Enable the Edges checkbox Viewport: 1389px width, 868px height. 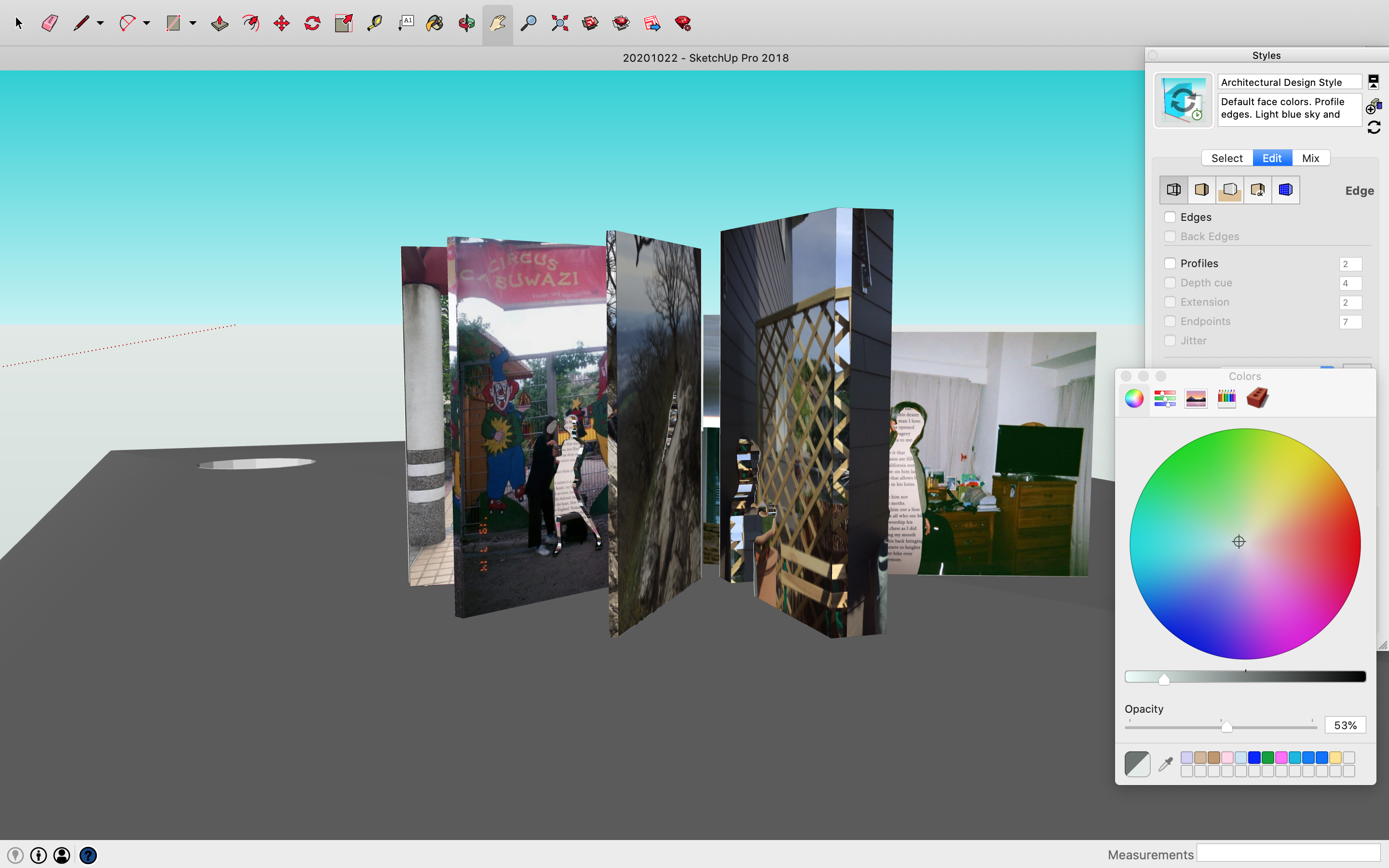click(1170, 217)
